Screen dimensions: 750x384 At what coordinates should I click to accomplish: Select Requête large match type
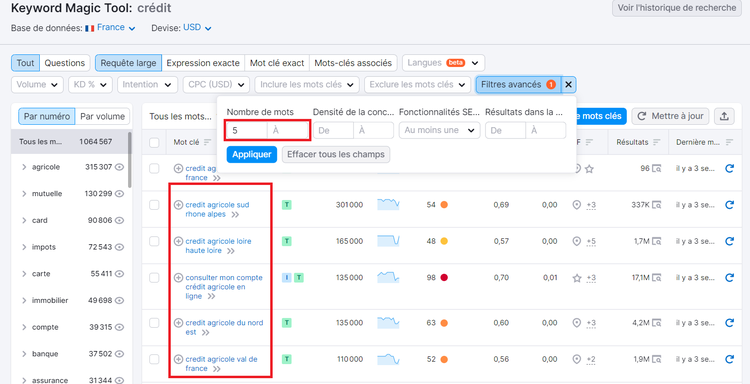click(128, 63)
